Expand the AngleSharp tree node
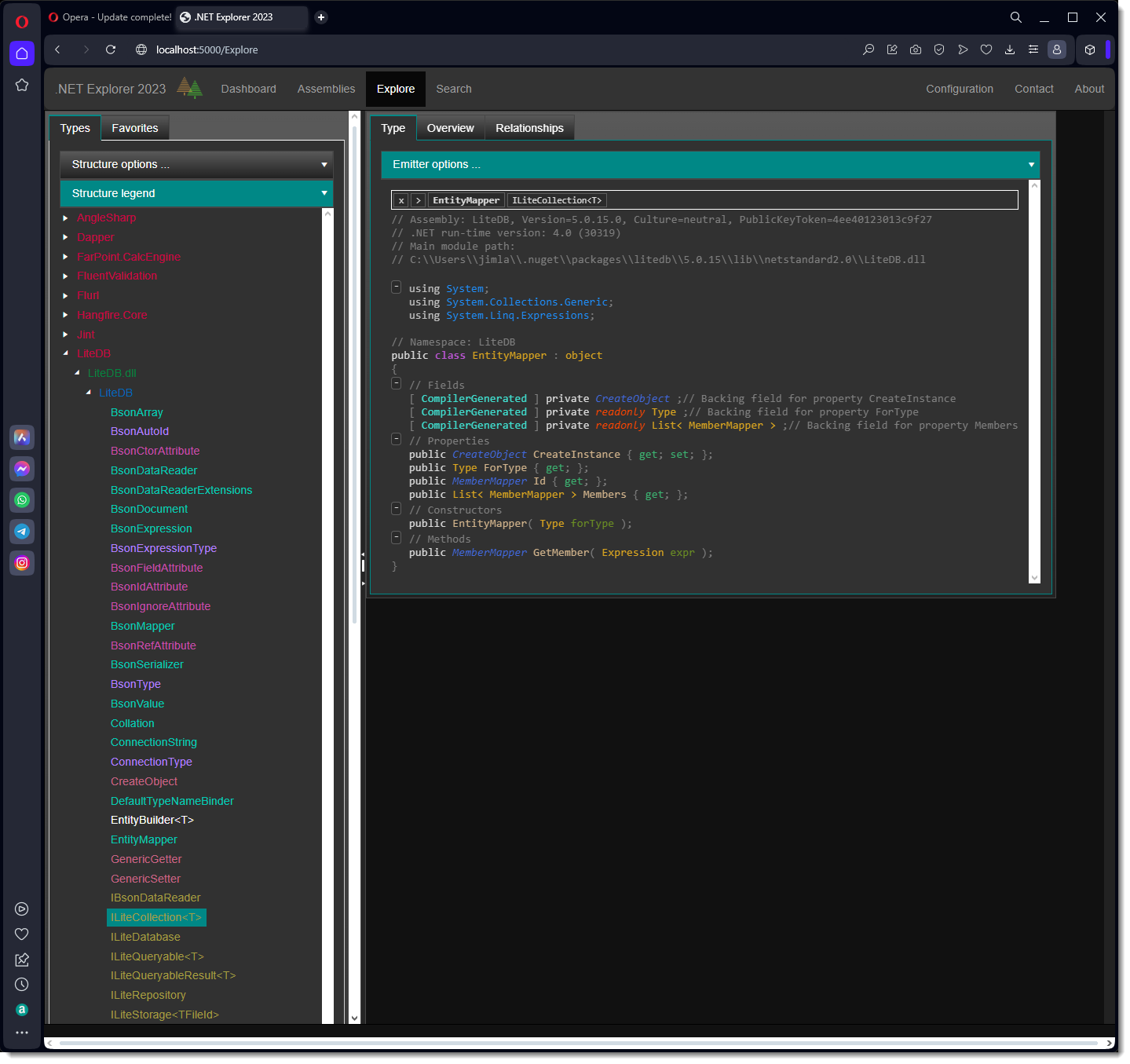The image size is (1130, 1064). (65, 218)
